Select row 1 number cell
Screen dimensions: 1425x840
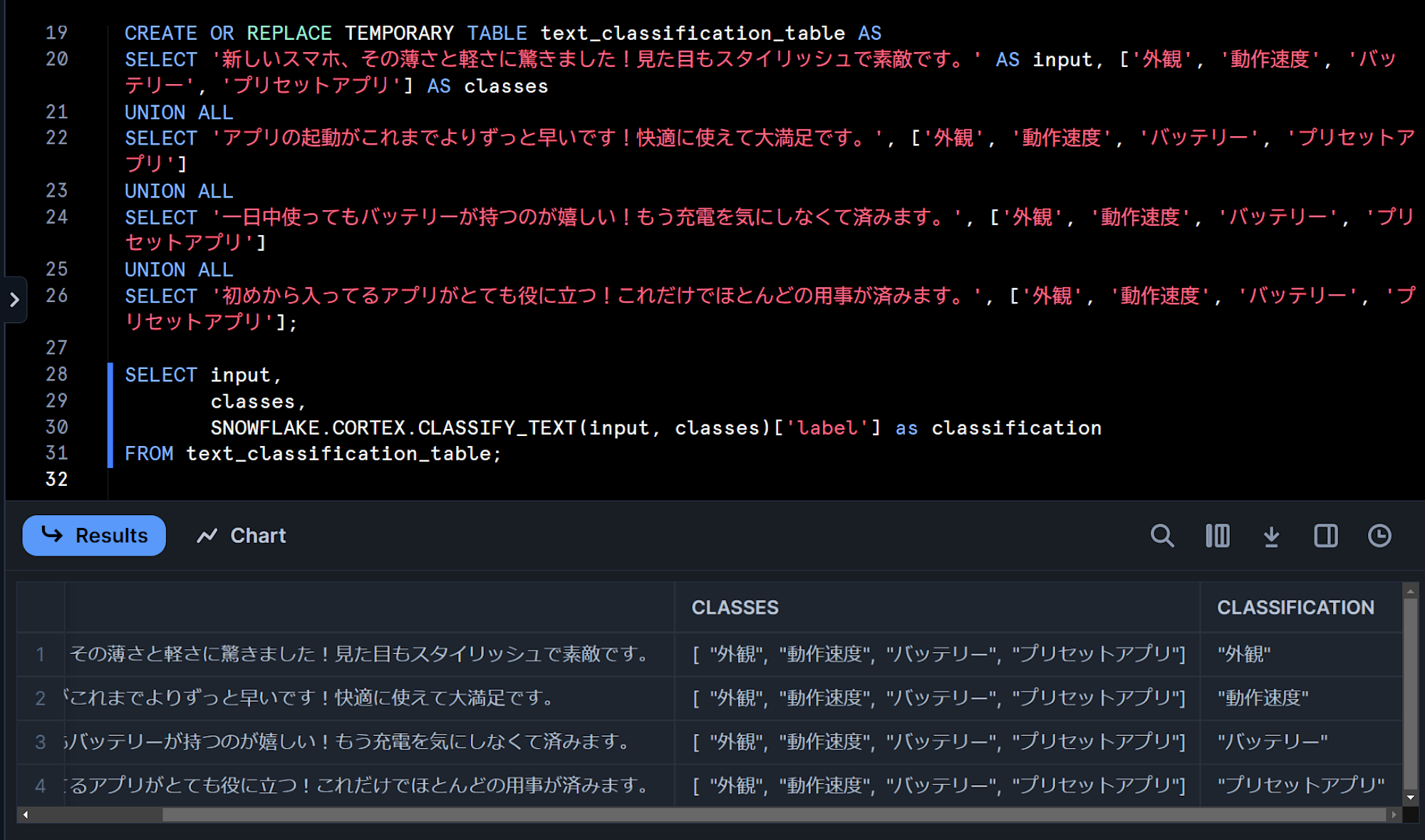click(41, 654)
